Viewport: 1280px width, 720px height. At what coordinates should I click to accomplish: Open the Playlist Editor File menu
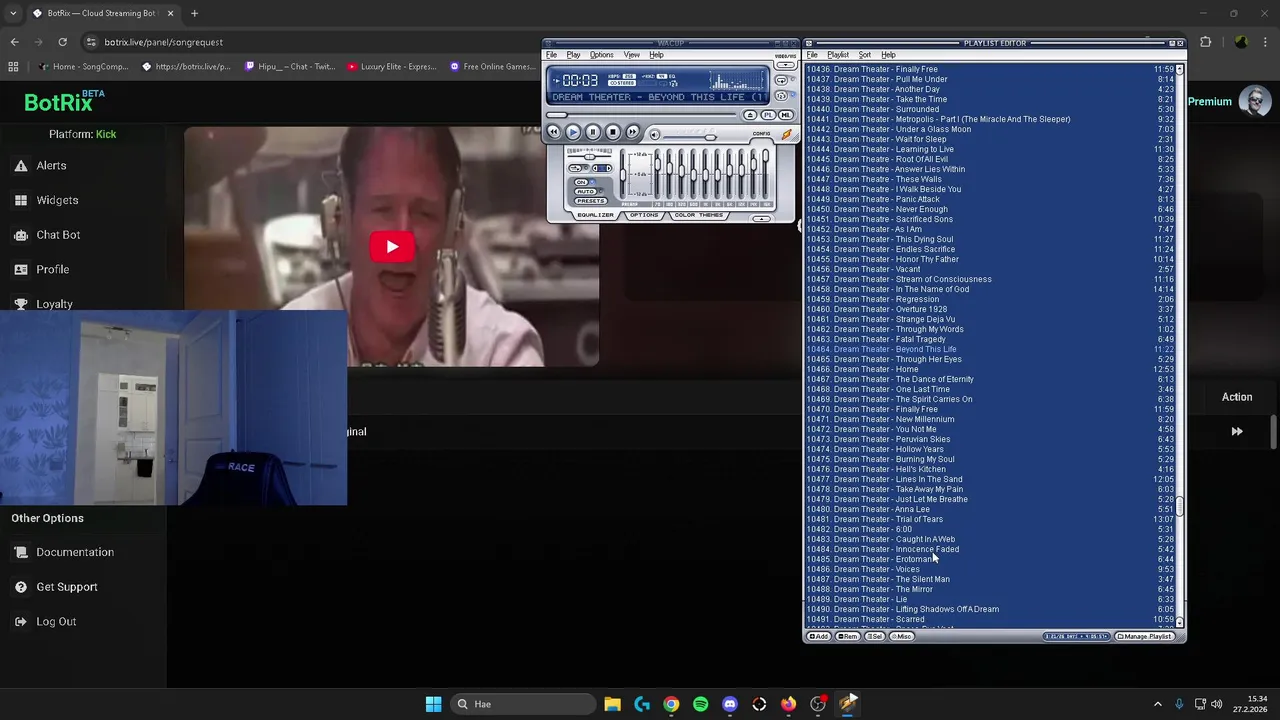pos(812,55)
